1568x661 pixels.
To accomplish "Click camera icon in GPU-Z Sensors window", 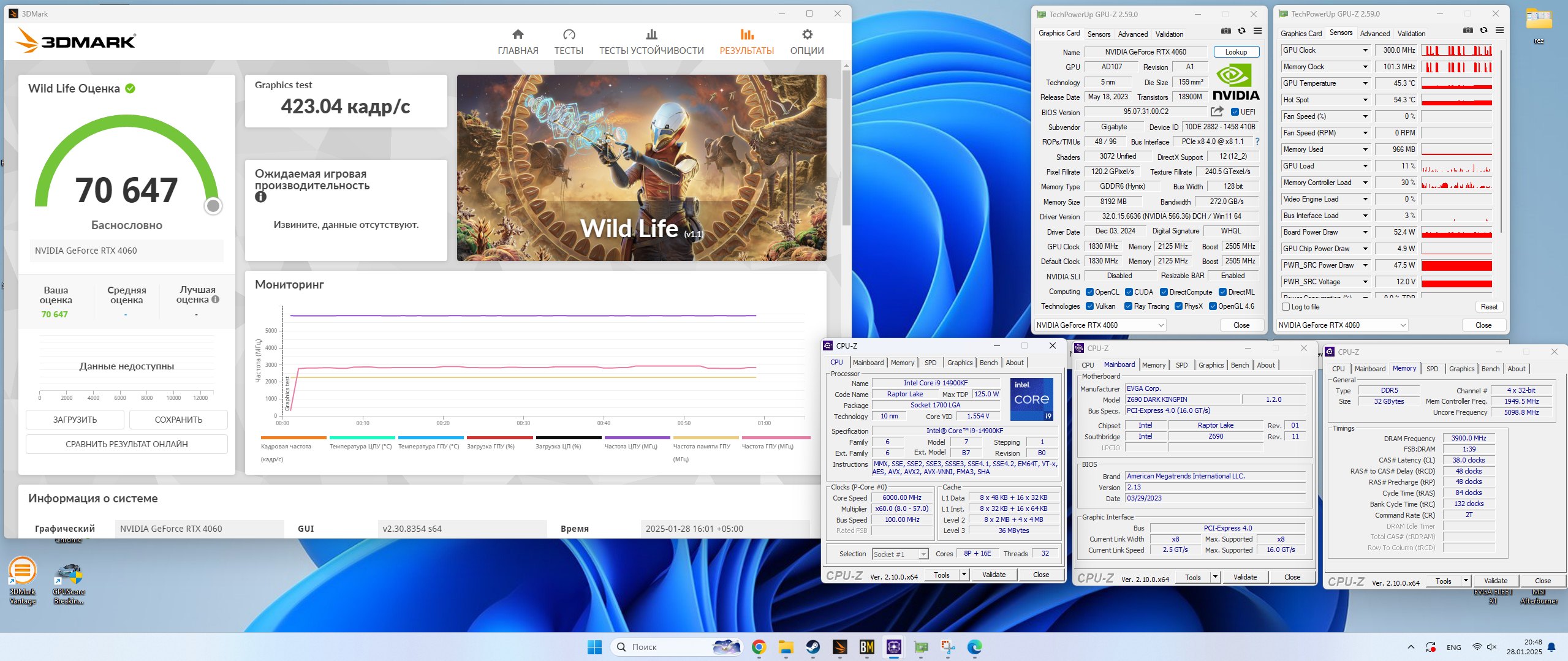I will click(1468, 30).
